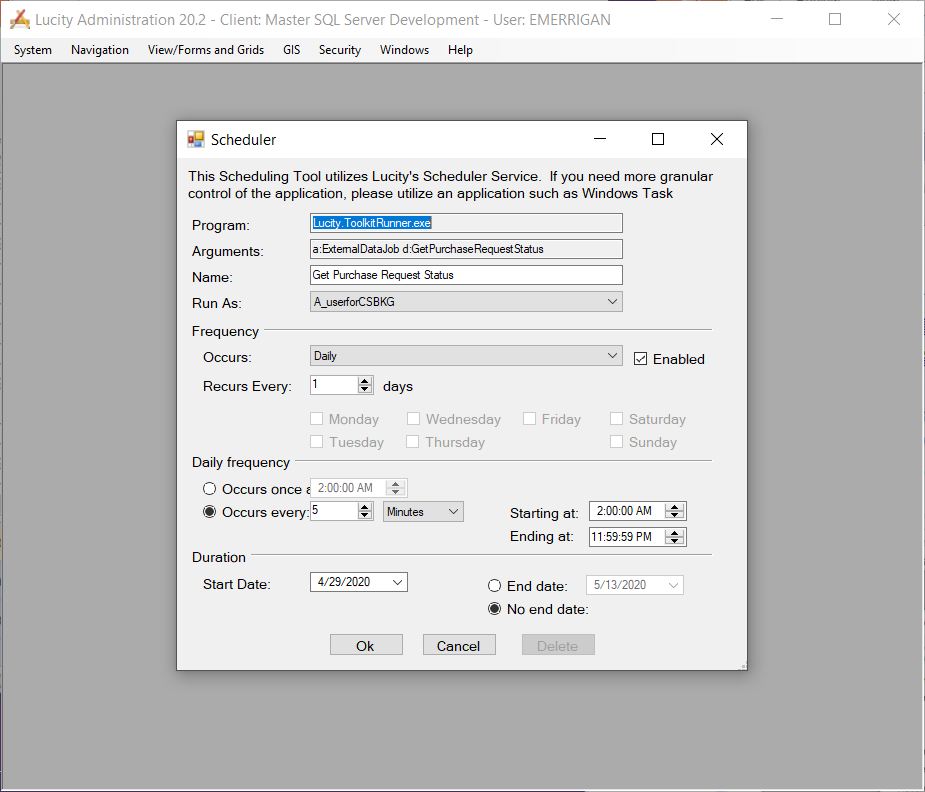This screenshot has height=792, width=925.
Task: Click the Cancel button
Action: (x=459, y=645)
